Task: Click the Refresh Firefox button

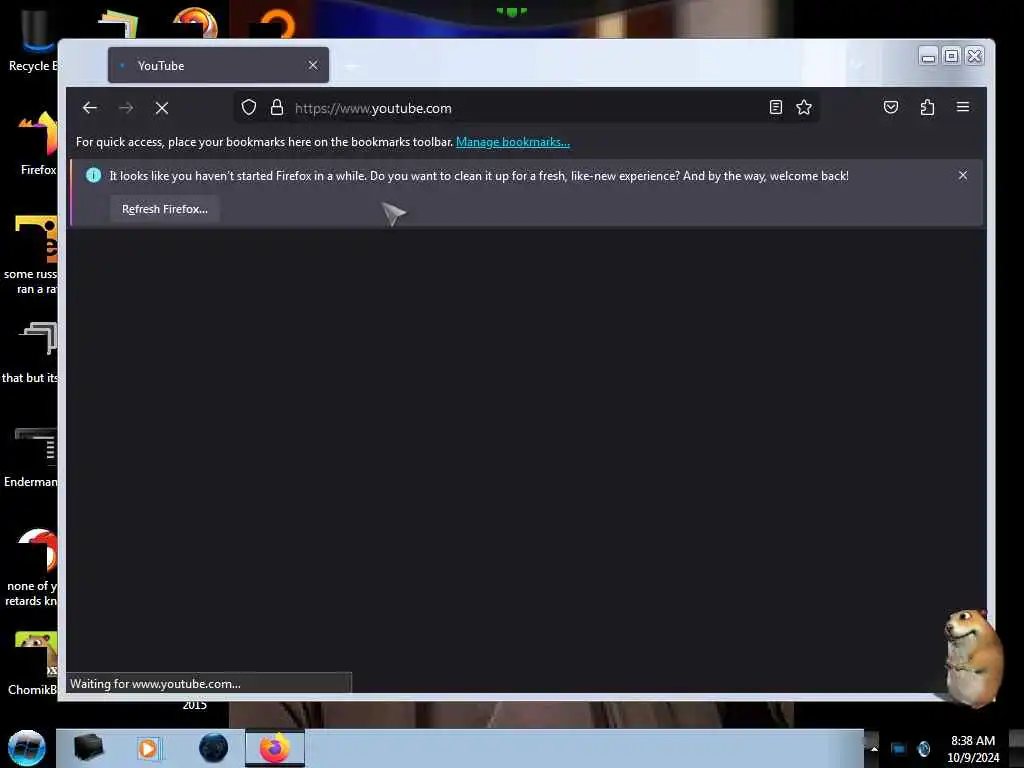Action: click(x=165, y=209)
